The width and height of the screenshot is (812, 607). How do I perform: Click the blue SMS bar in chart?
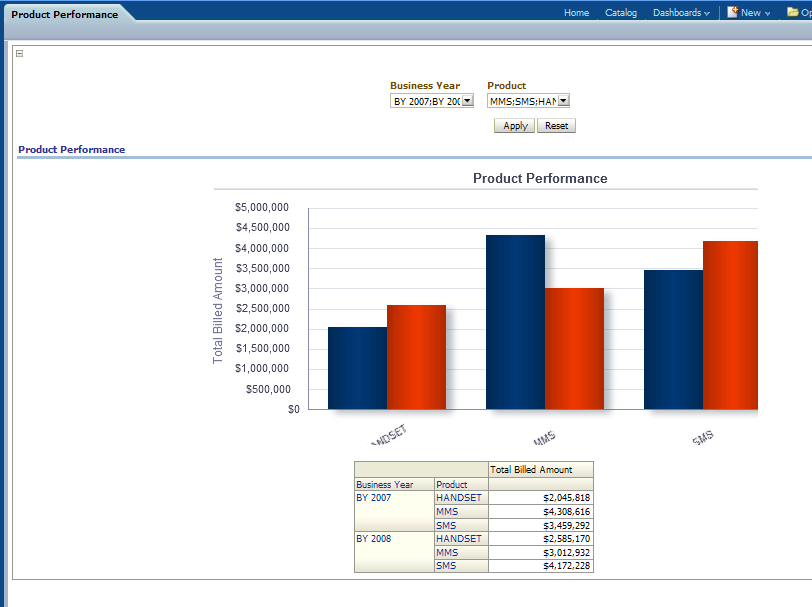[673, 340]
